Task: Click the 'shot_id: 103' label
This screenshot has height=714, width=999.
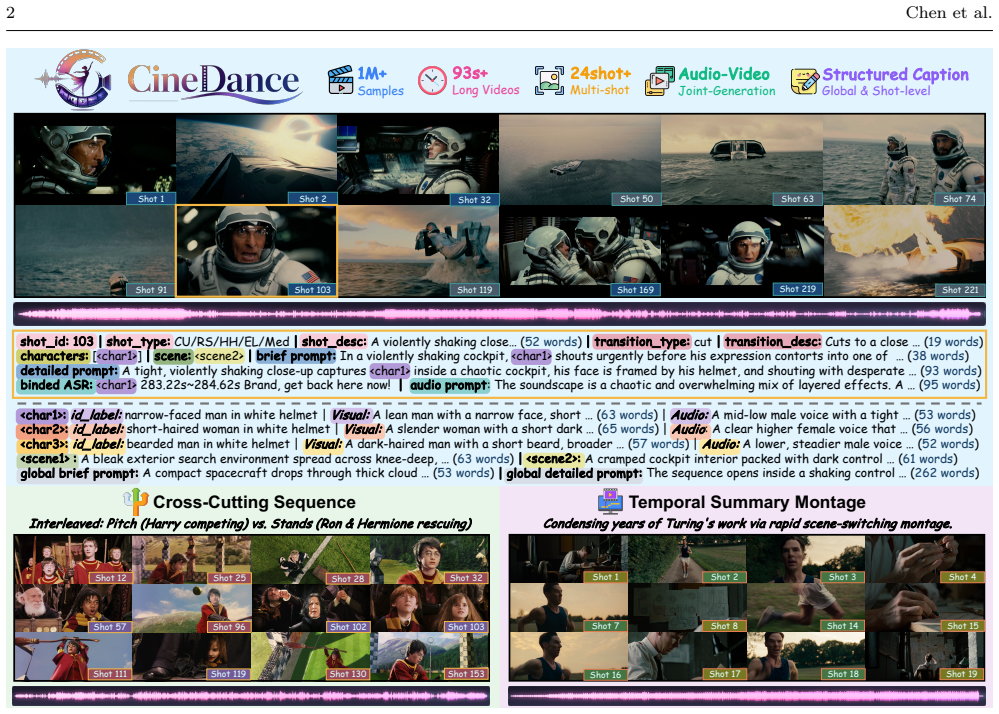Action: click(x=57, y=341)
